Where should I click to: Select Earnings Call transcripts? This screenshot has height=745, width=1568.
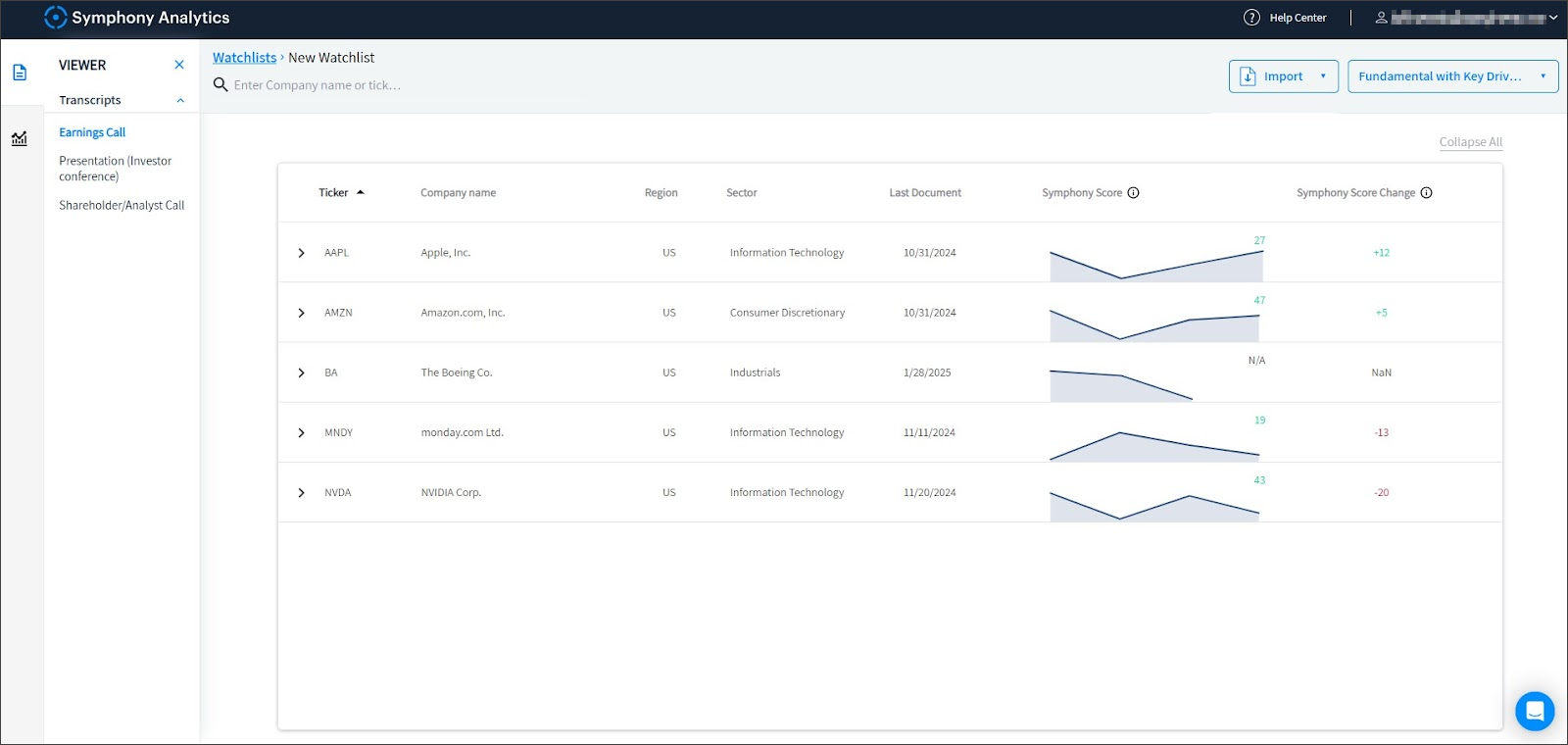click(x=92, y=132)
